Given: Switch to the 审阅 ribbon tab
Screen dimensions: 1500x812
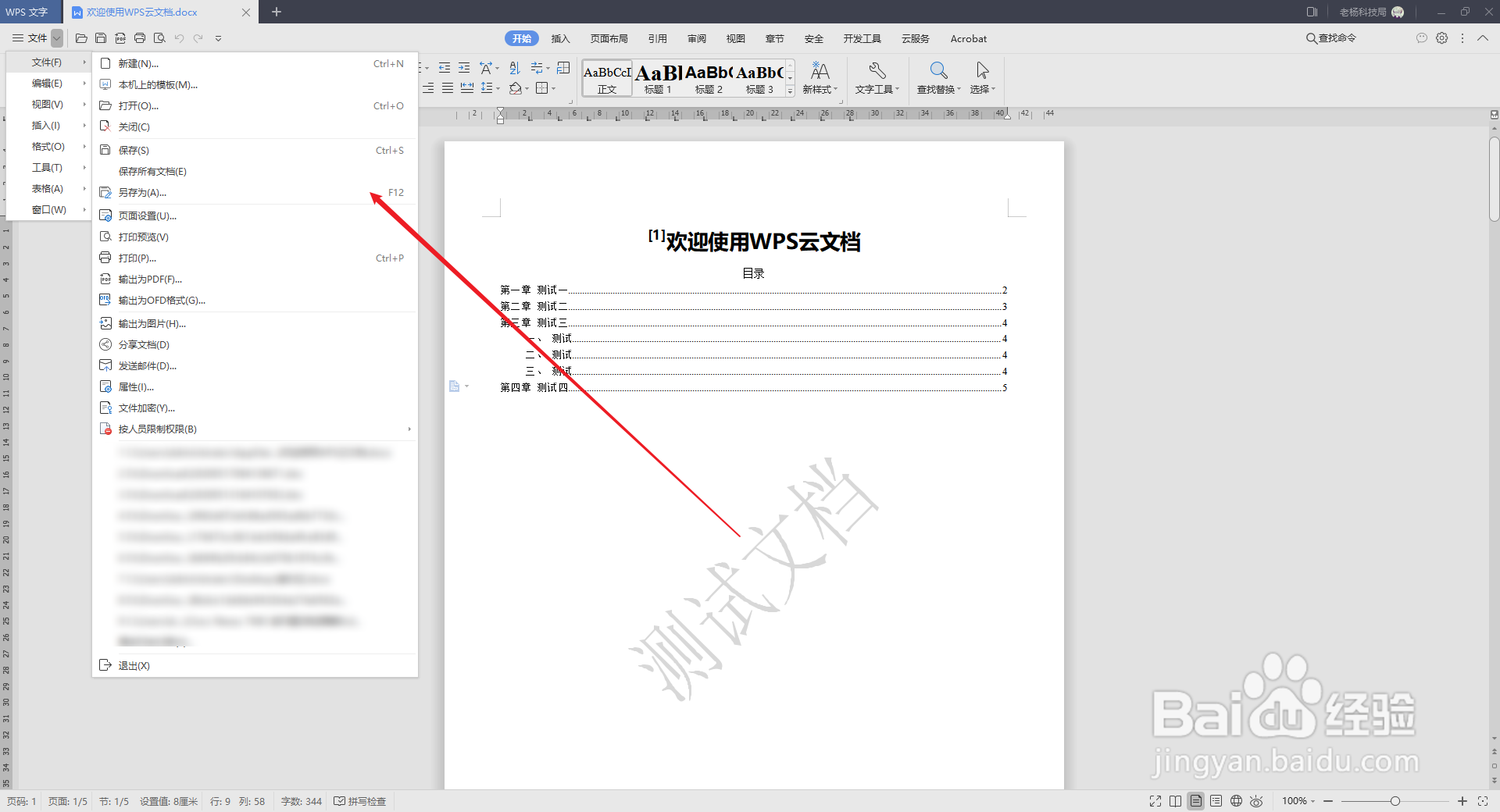Looking at the screenshot, I should coord(696,37).
